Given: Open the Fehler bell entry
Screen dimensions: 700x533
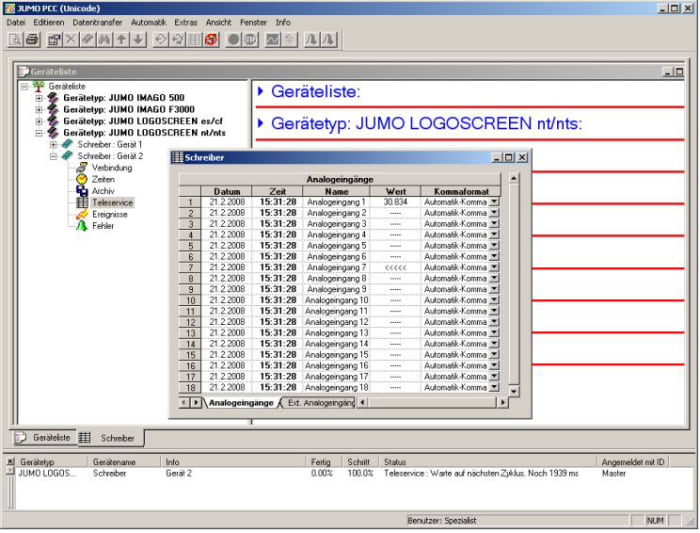Looking at the screenshot, I should [x=102, y=226].
